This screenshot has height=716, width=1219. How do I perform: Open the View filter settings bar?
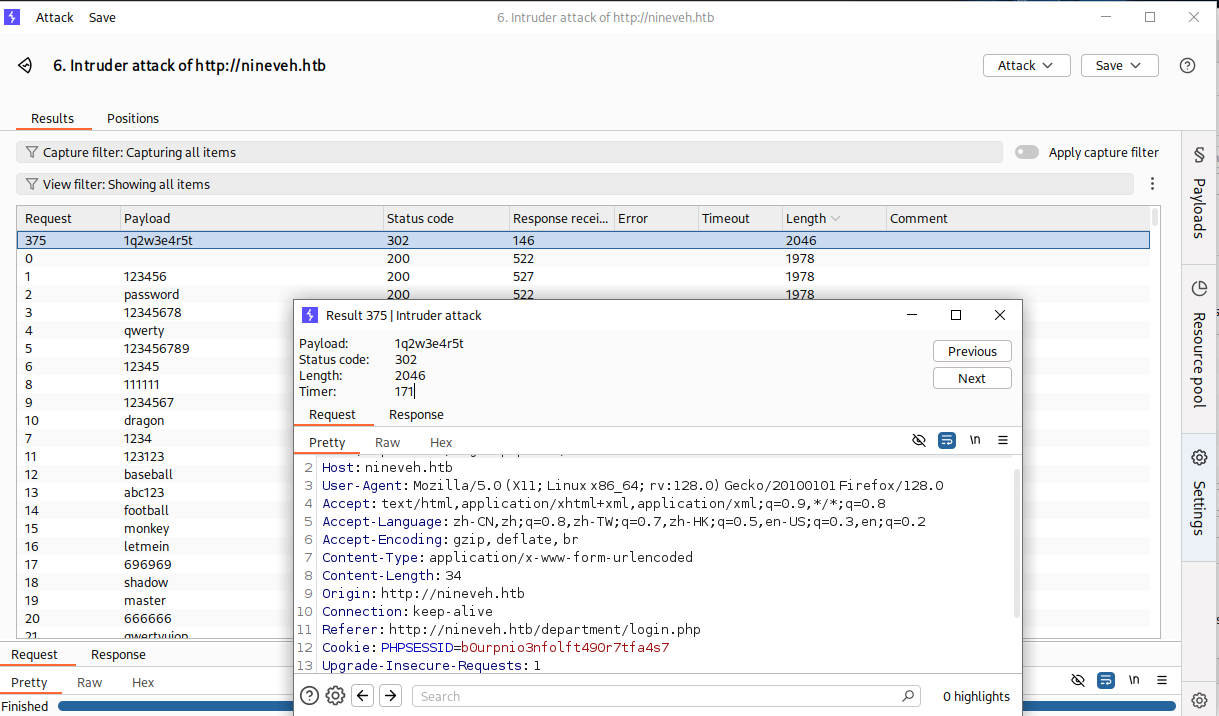click(575, 184)
